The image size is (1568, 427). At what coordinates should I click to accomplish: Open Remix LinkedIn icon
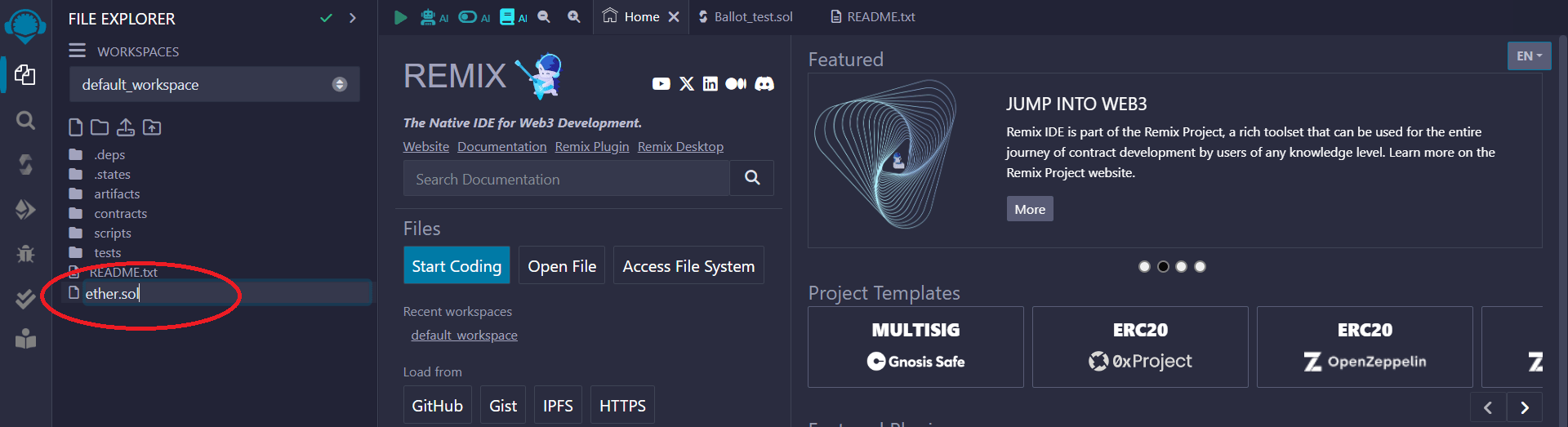coord(710,83)
